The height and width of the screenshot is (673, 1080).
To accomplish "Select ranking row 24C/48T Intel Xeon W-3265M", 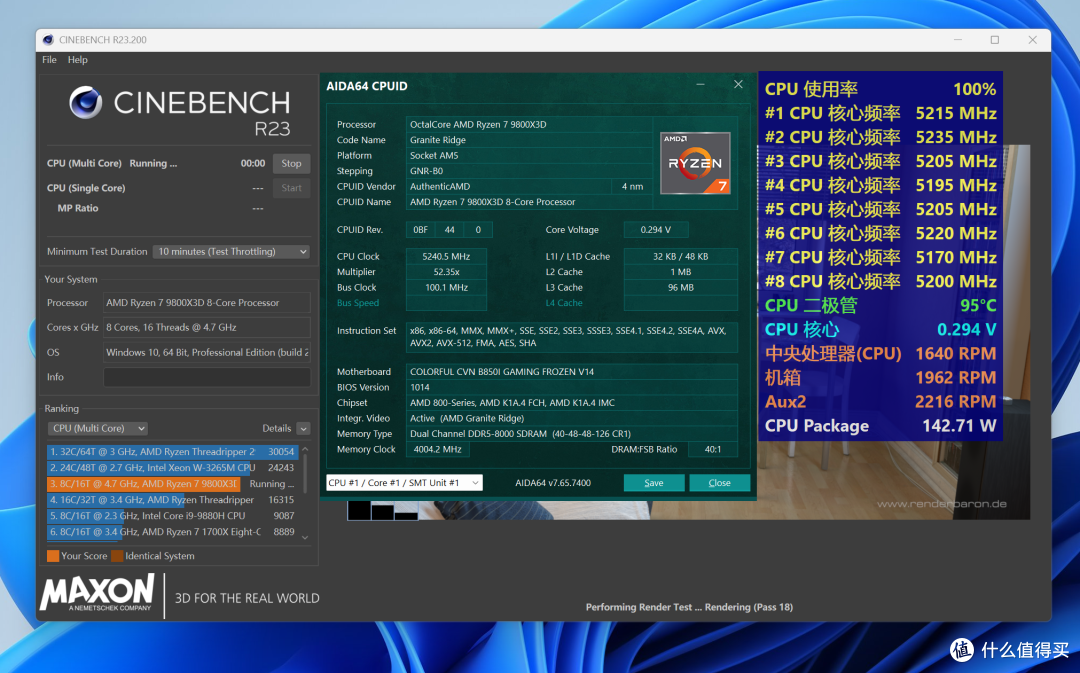I will click(x=172, y=468).
